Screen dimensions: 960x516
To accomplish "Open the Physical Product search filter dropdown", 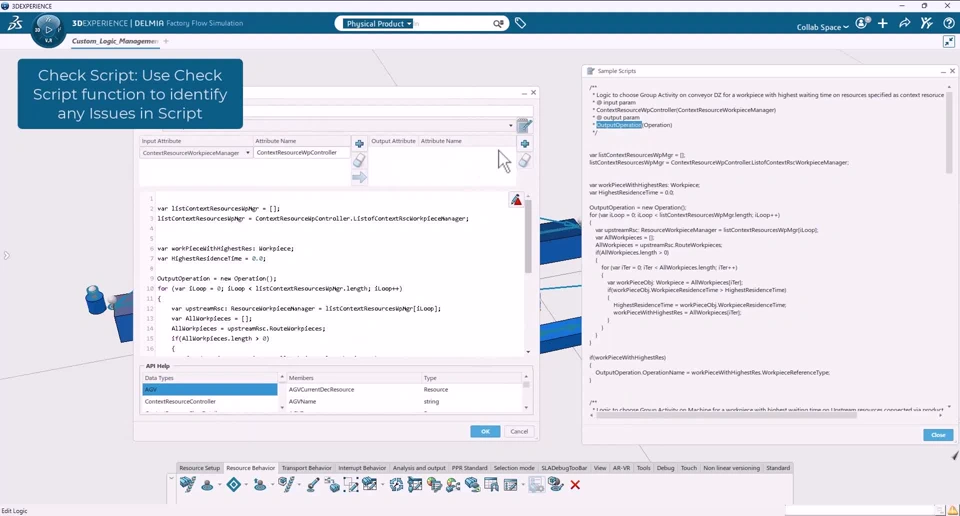I will [x=377, y=23].
